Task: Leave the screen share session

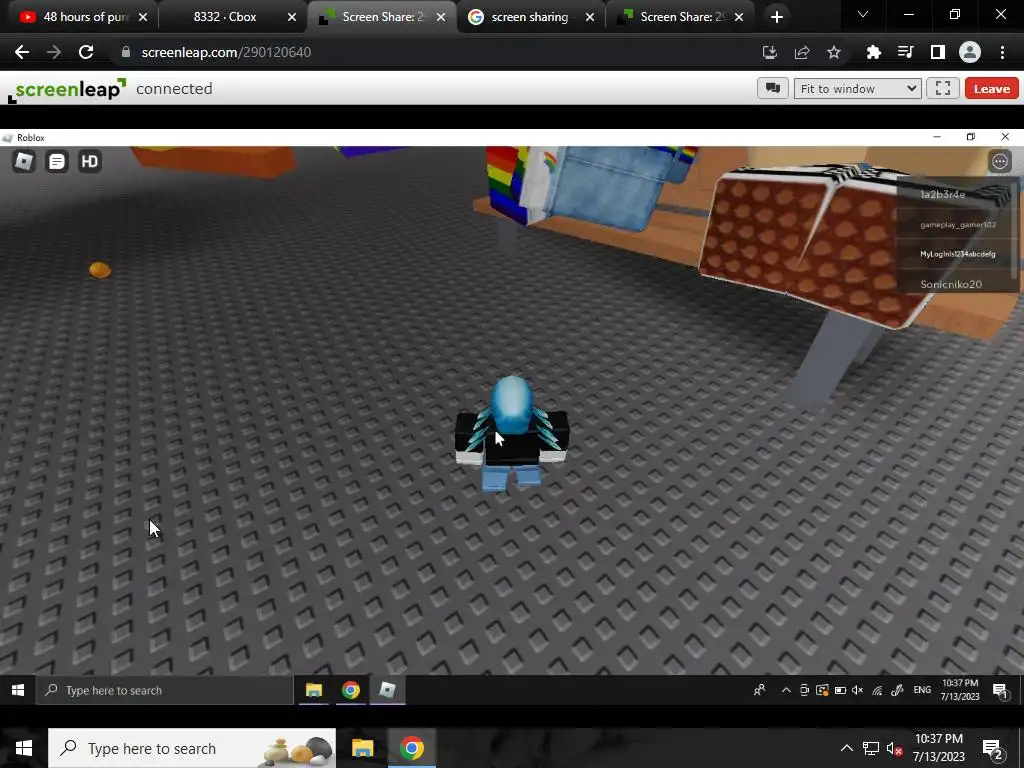Action: (991, 88)
